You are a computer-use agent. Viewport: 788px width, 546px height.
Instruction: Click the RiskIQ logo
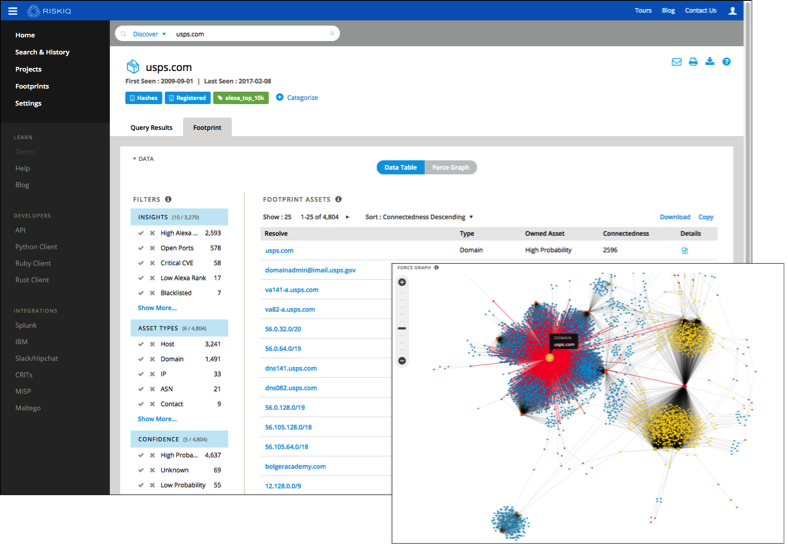(x=49, y=11)
